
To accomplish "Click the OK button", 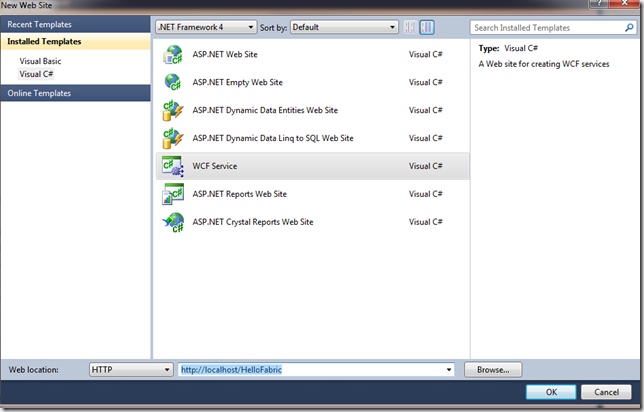I will click(551, 392).
